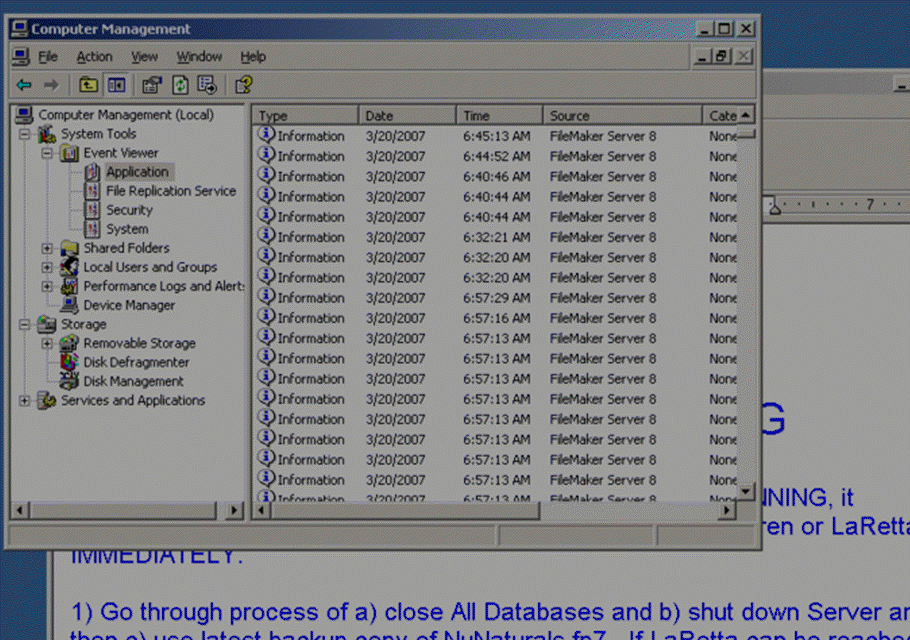Click the event list scroll up arrow
The width and height of the screenshot is (910, 640).
point(746,115)
